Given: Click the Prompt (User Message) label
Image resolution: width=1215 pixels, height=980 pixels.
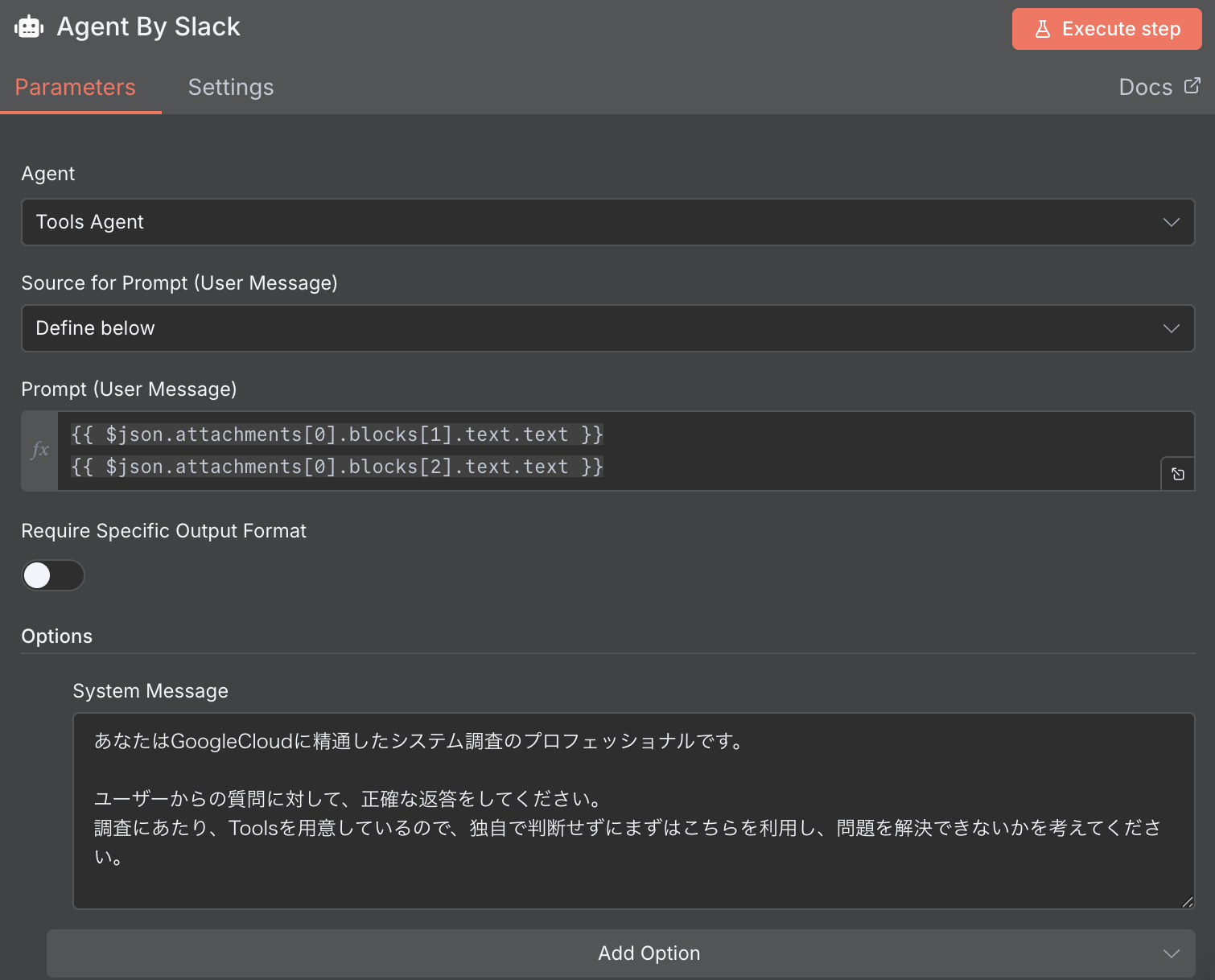Looking at the screenshot, I should point(130,389).
